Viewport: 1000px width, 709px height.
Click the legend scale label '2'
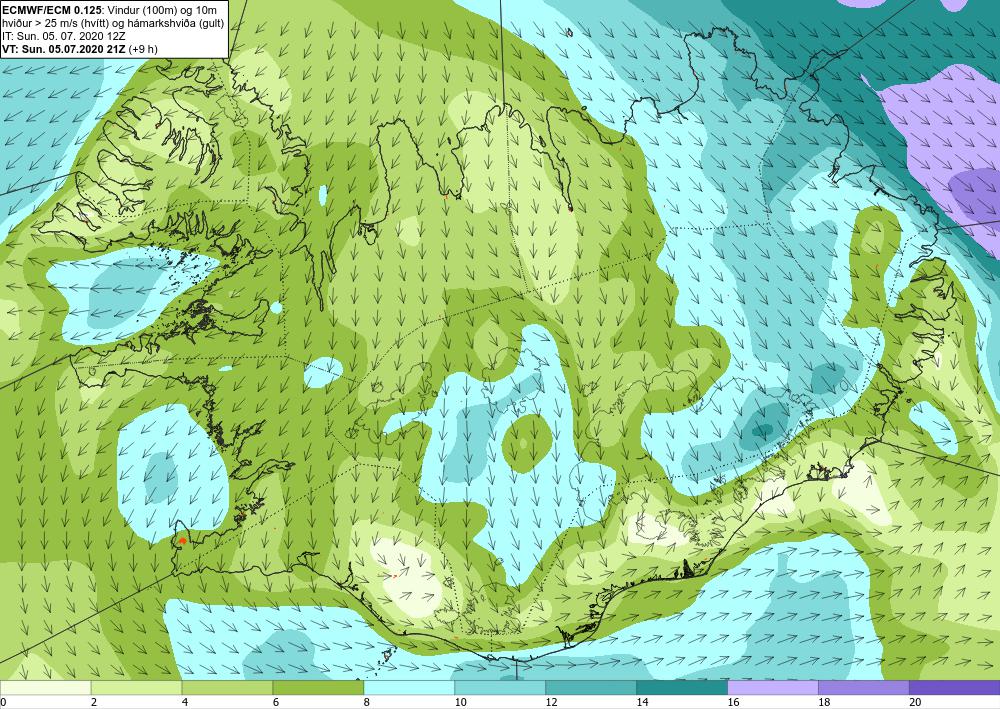click(x=94, y=702)
